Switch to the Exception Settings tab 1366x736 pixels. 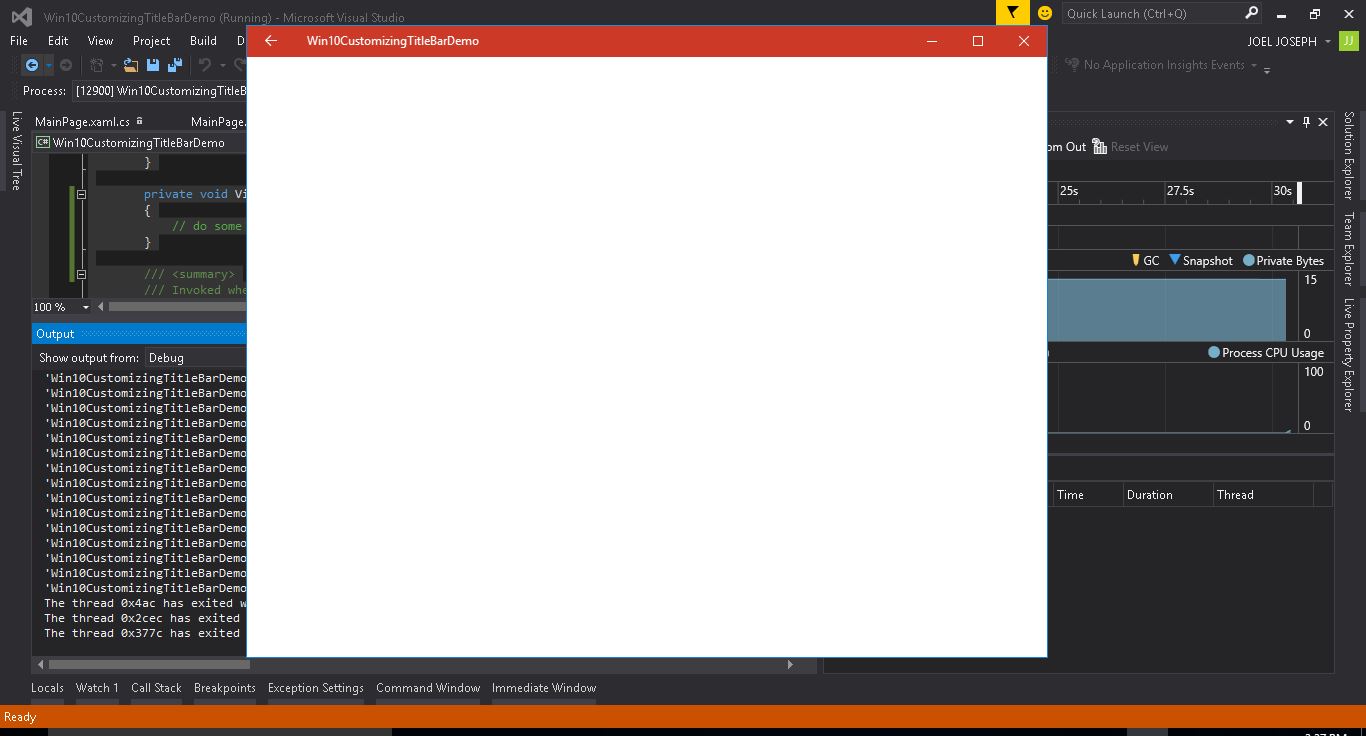point(316,688)
